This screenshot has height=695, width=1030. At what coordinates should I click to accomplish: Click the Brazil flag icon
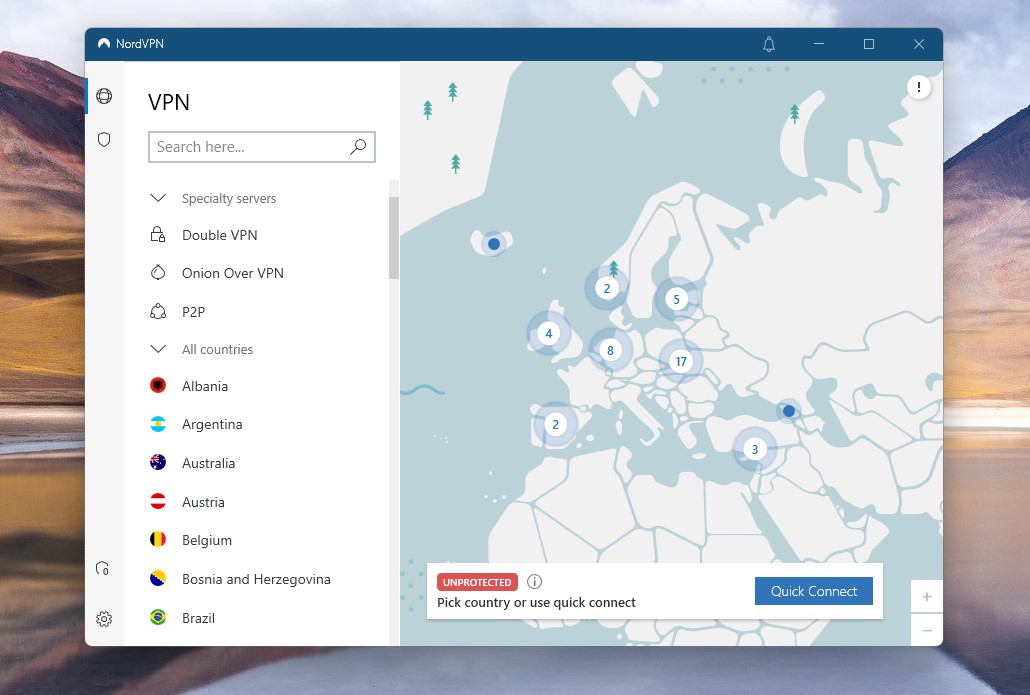(158, 617)
